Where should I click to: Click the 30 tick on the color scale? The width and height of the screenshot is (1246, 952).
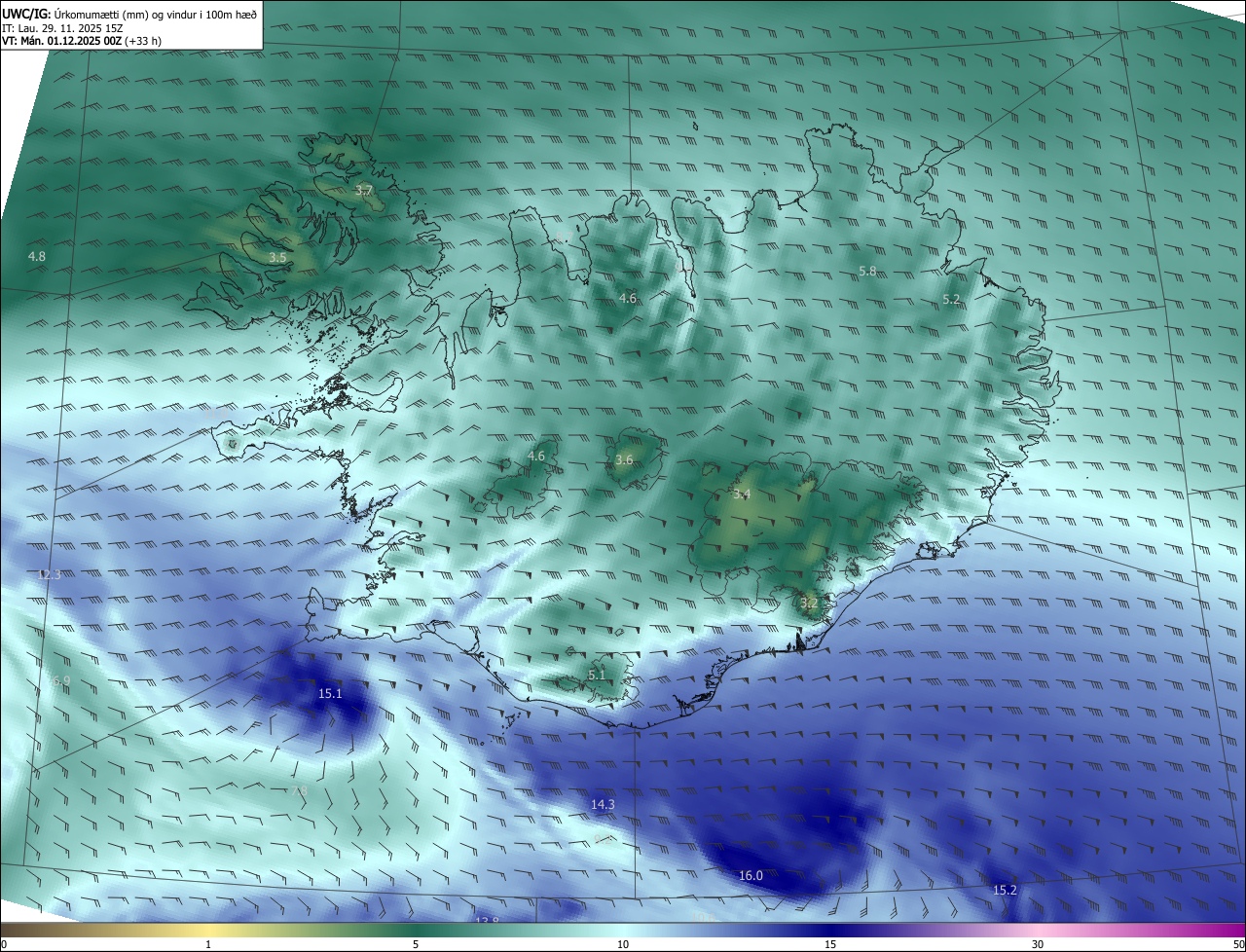pyautogui.click(x=1038, y=944)
